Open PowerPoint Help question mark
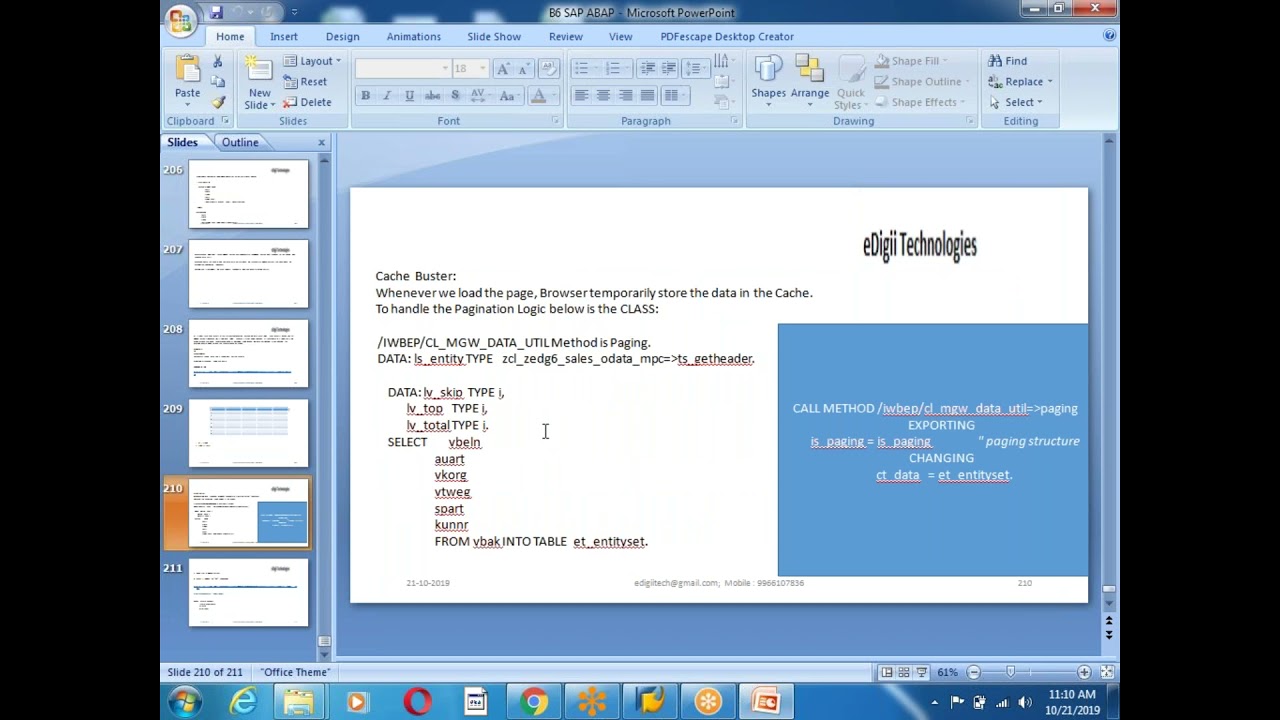Image resolution: width=1280 pixels, height=720 pixels. click(1109, 36)
